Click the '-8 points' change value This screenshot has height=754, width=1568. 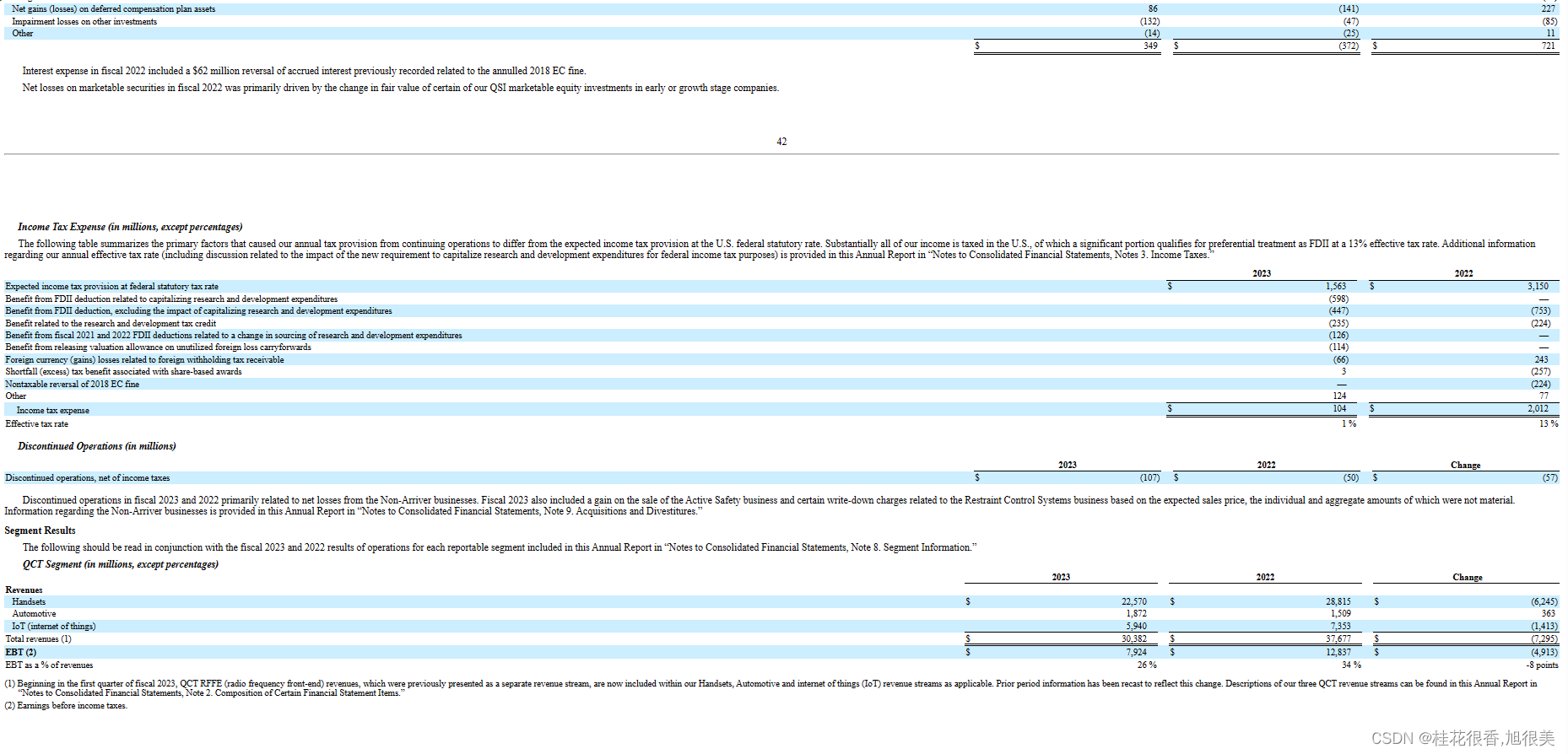pyautogui.click(x=1542, y=665)
